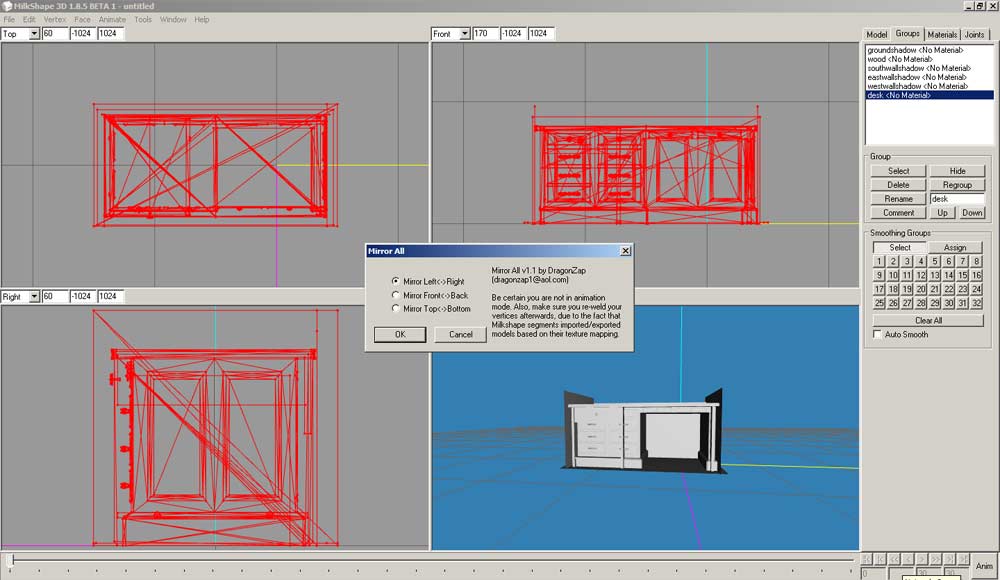Click the leftmost first-frame playback button

(867, 558)
